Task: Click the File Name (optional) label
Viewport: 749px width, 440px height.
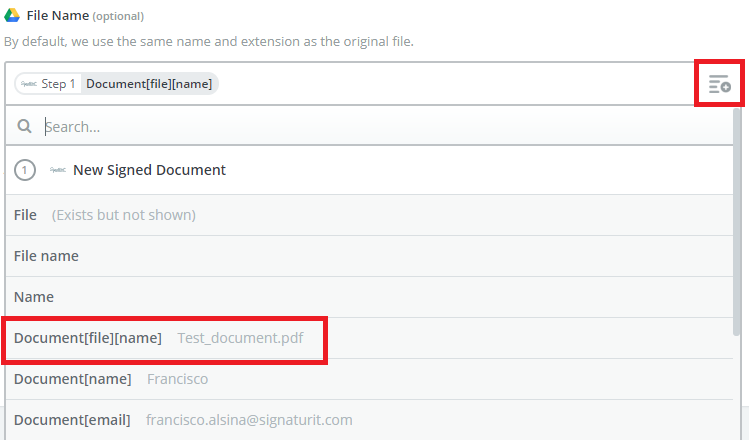Action: pos(85,16)
